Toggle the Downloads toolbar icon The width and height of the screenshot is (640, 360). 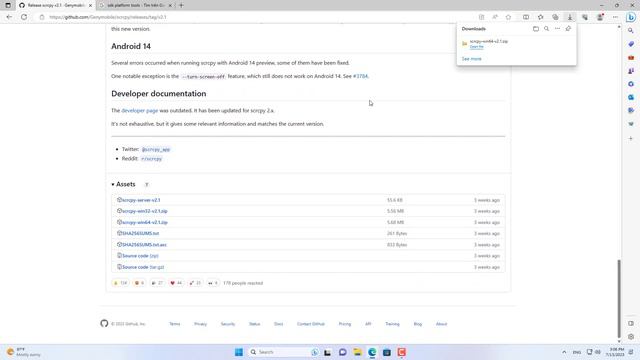pos(570,17)
